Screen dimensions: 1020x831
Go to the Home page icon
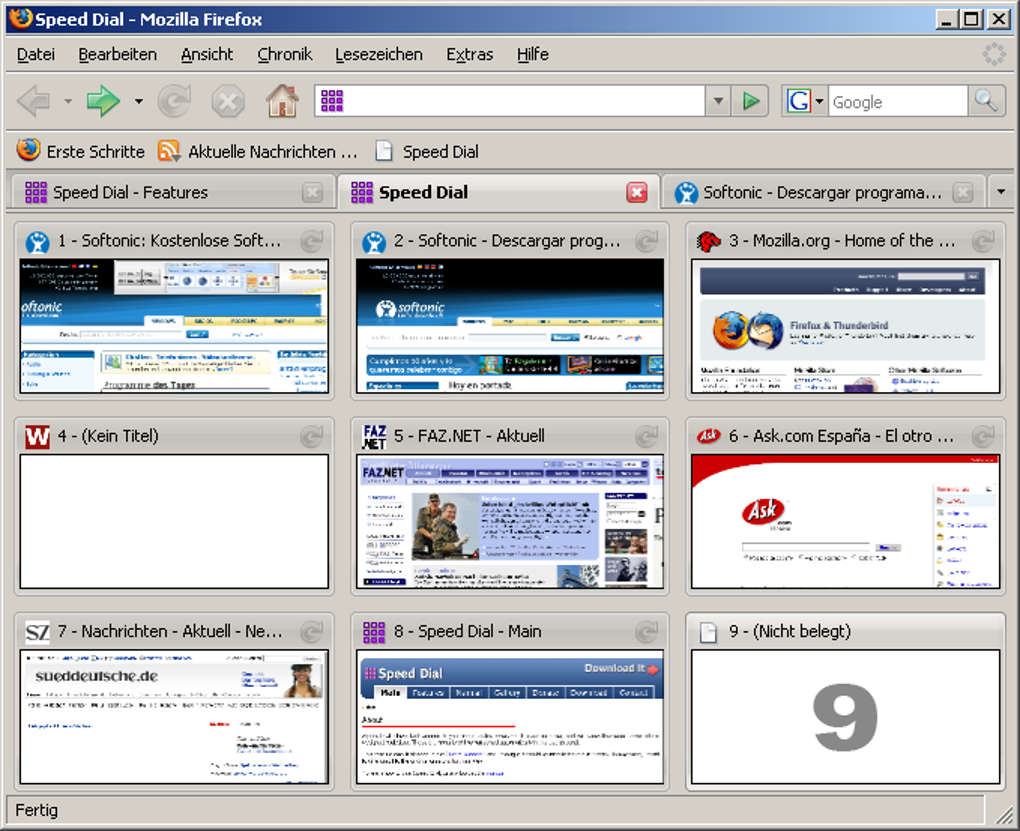coord(282,101)
